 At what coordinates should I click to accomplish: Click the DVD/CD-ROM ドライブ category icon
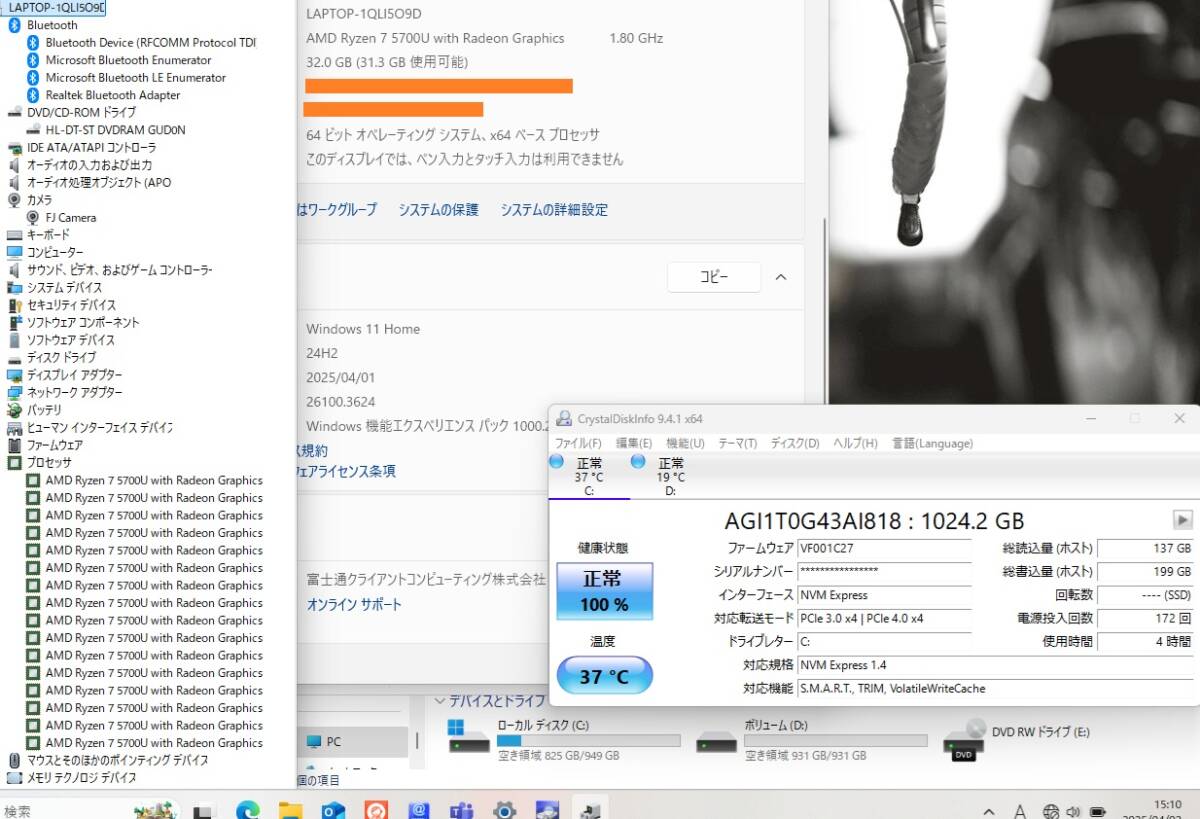15,112
